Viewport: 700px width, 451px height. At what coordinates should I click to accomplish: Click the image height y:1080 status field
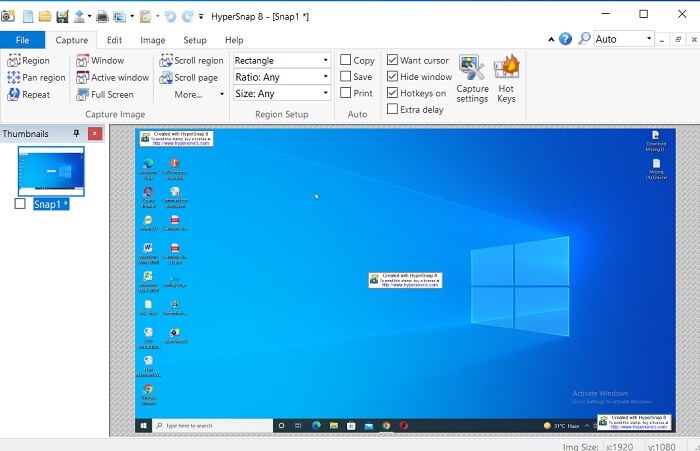(x=661, y=446)
